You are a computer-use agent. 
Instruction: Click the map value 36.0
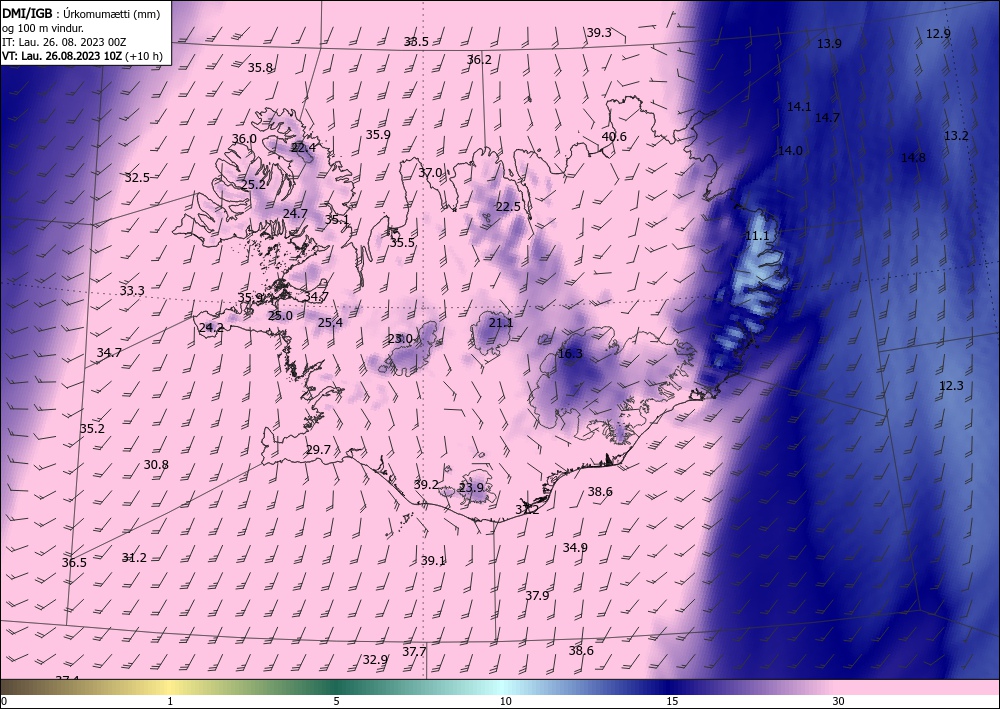tap(244, 139)
